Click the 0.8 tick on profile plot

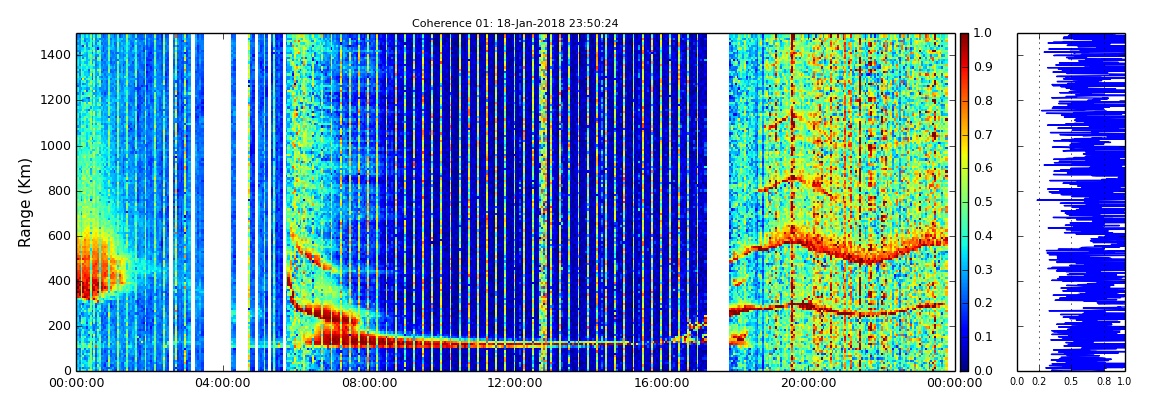(1104, 382)
